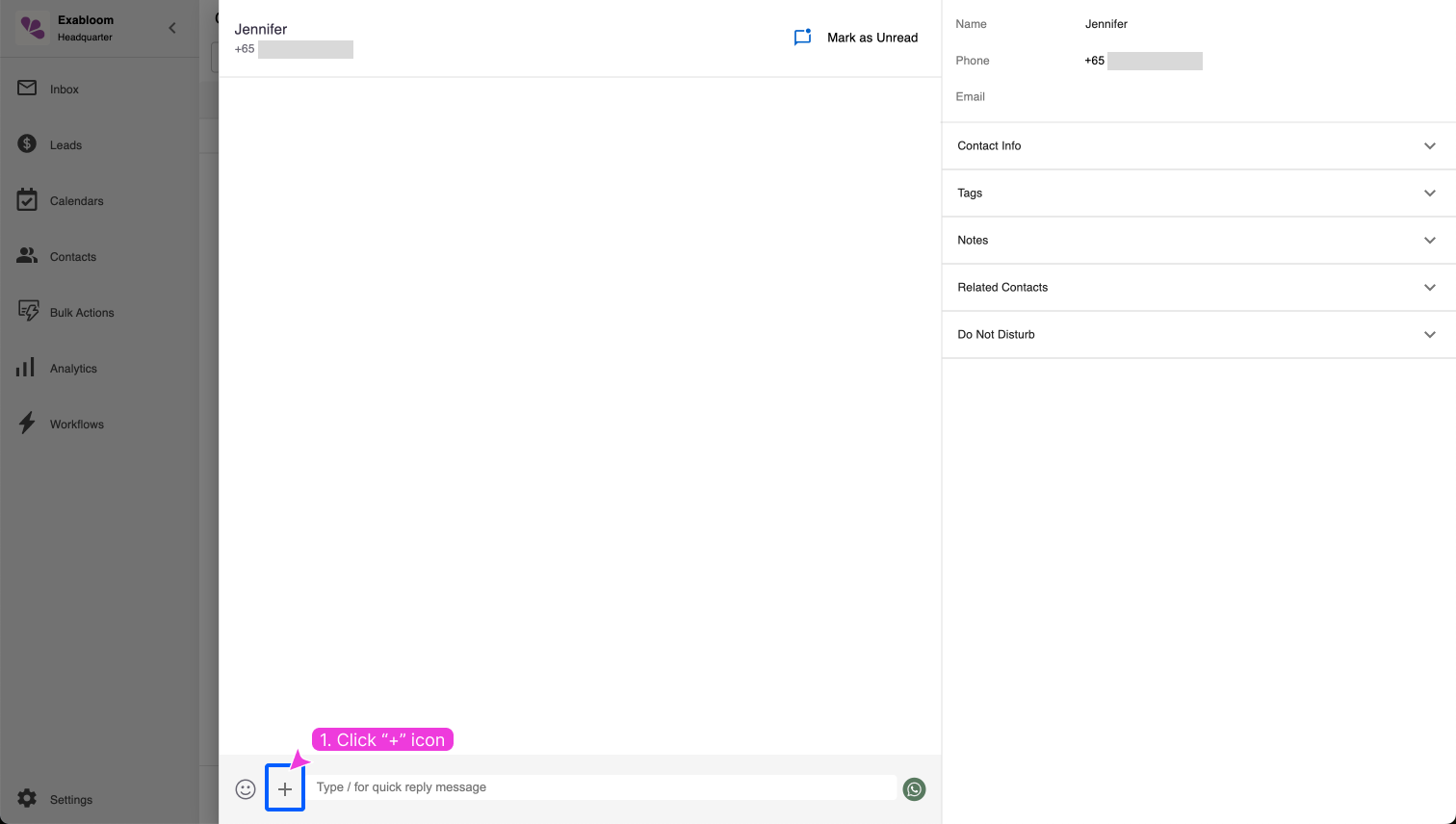Click the contact name Jennifer in header
Viewport: 1456px width, 824px height.
point(260,29)
